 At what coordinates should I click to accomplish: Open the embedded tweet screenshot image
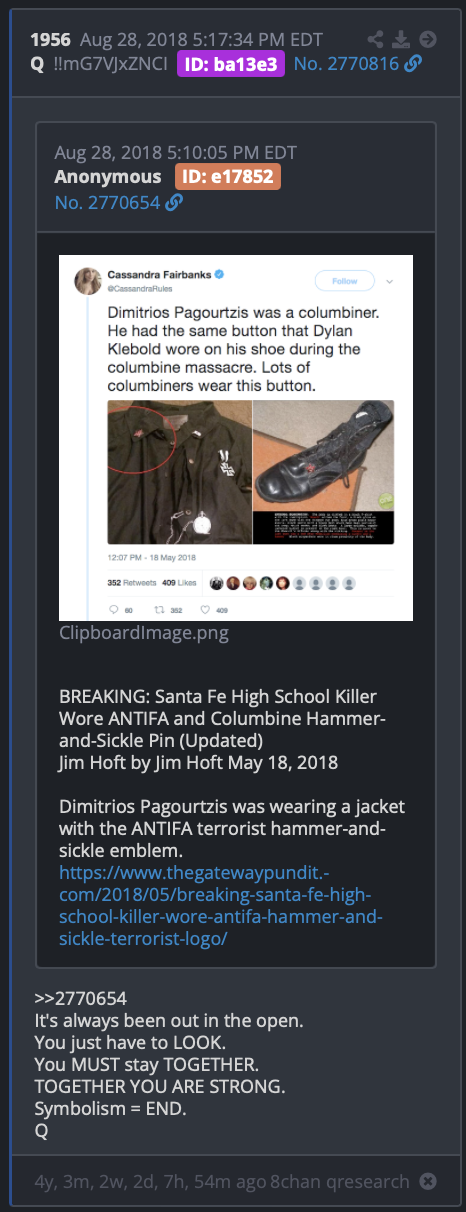[236, 438]
